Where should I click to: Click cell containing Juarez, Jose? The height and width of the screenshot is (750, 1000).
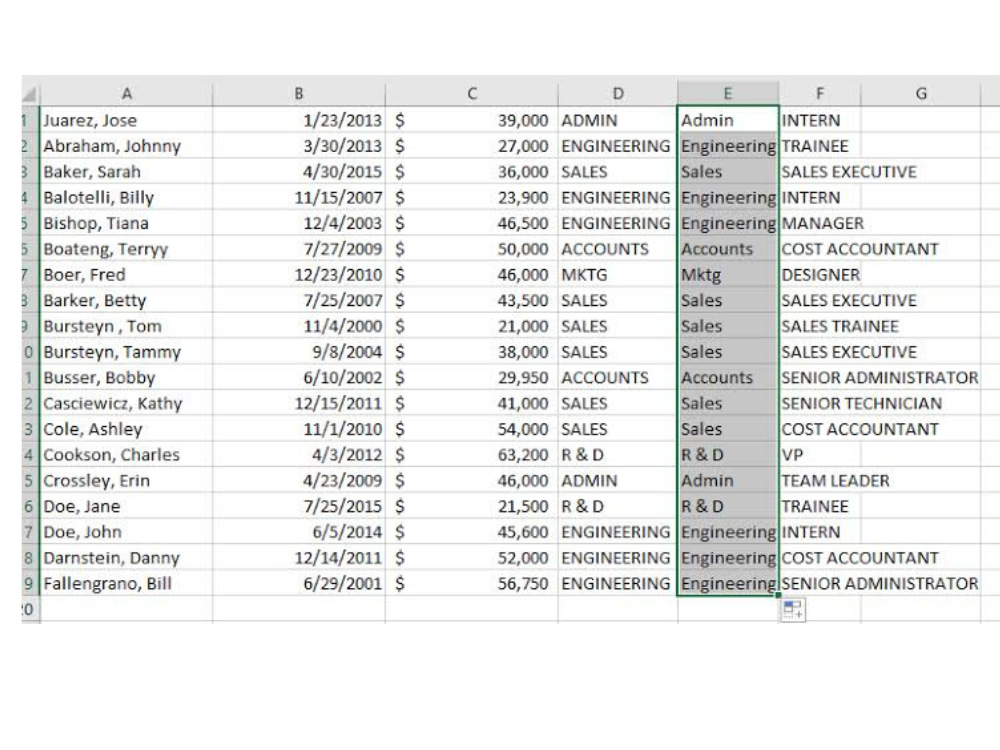(126, 120)
